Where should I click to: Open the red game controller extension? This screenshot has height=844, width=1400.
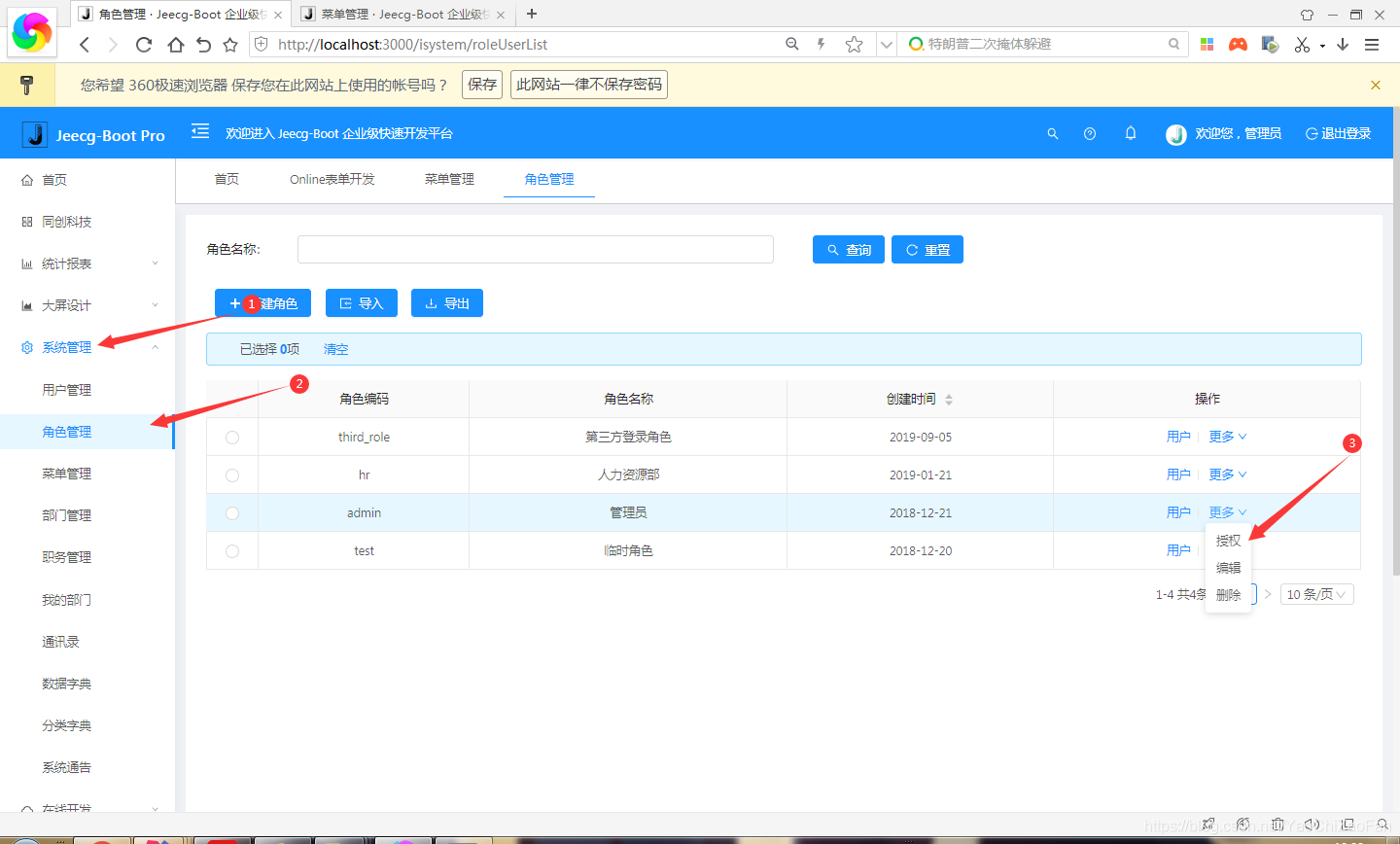point(1238,44)
